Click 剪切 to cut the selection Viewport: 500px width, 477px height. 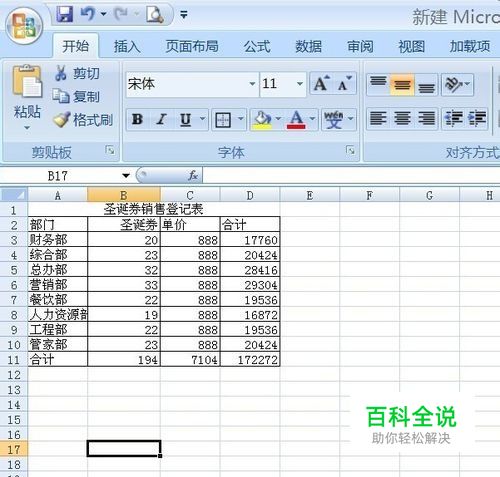coord(77,73)
